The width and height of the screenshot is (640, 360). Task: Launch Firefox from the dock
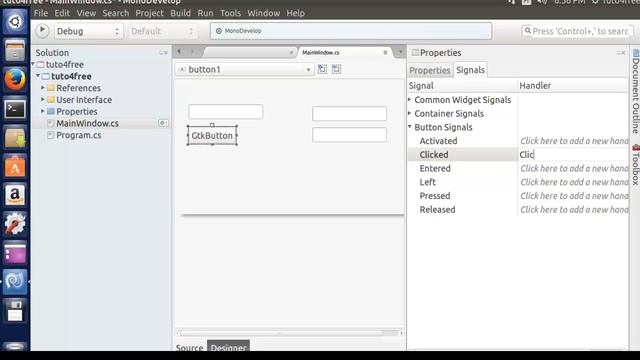pyautogui.click(x=15, y=80)
